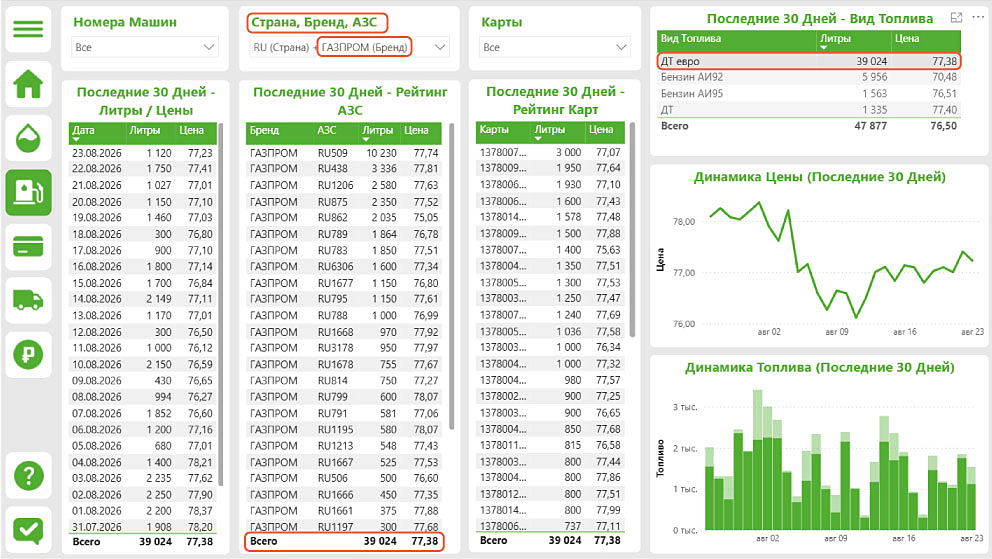Click the checkmark speech bubble icon
The width and height of the screenshot is (992, 559).
pyautogui.click(x=28, y=531)
